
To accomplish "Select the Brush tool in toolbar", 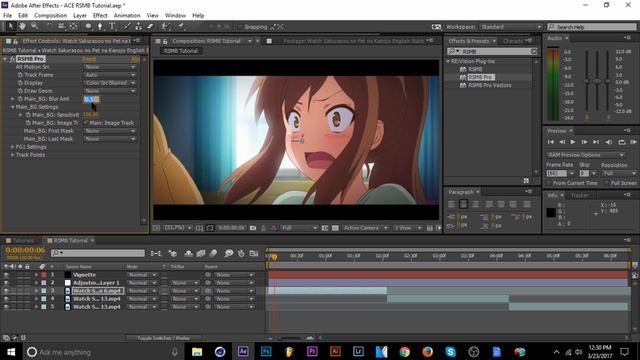I will (127, 27).
